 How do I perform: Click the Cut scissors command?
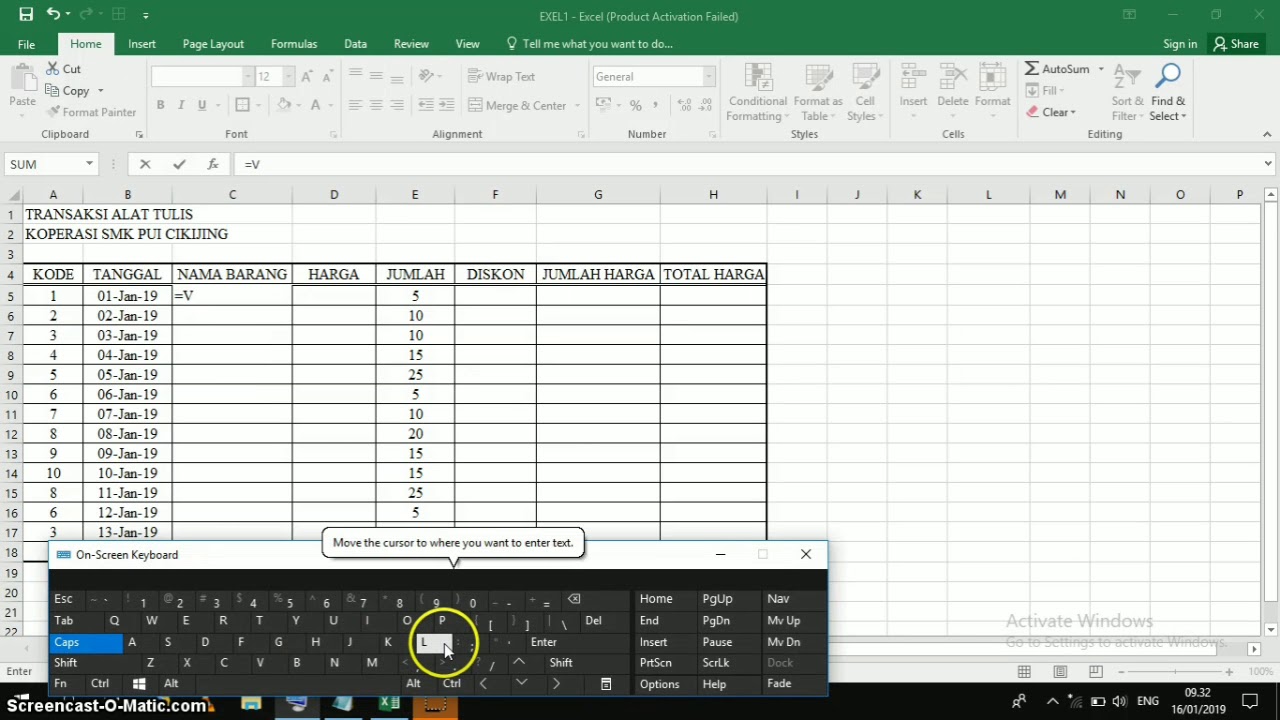pyautogui.click(x=63, y=69)
